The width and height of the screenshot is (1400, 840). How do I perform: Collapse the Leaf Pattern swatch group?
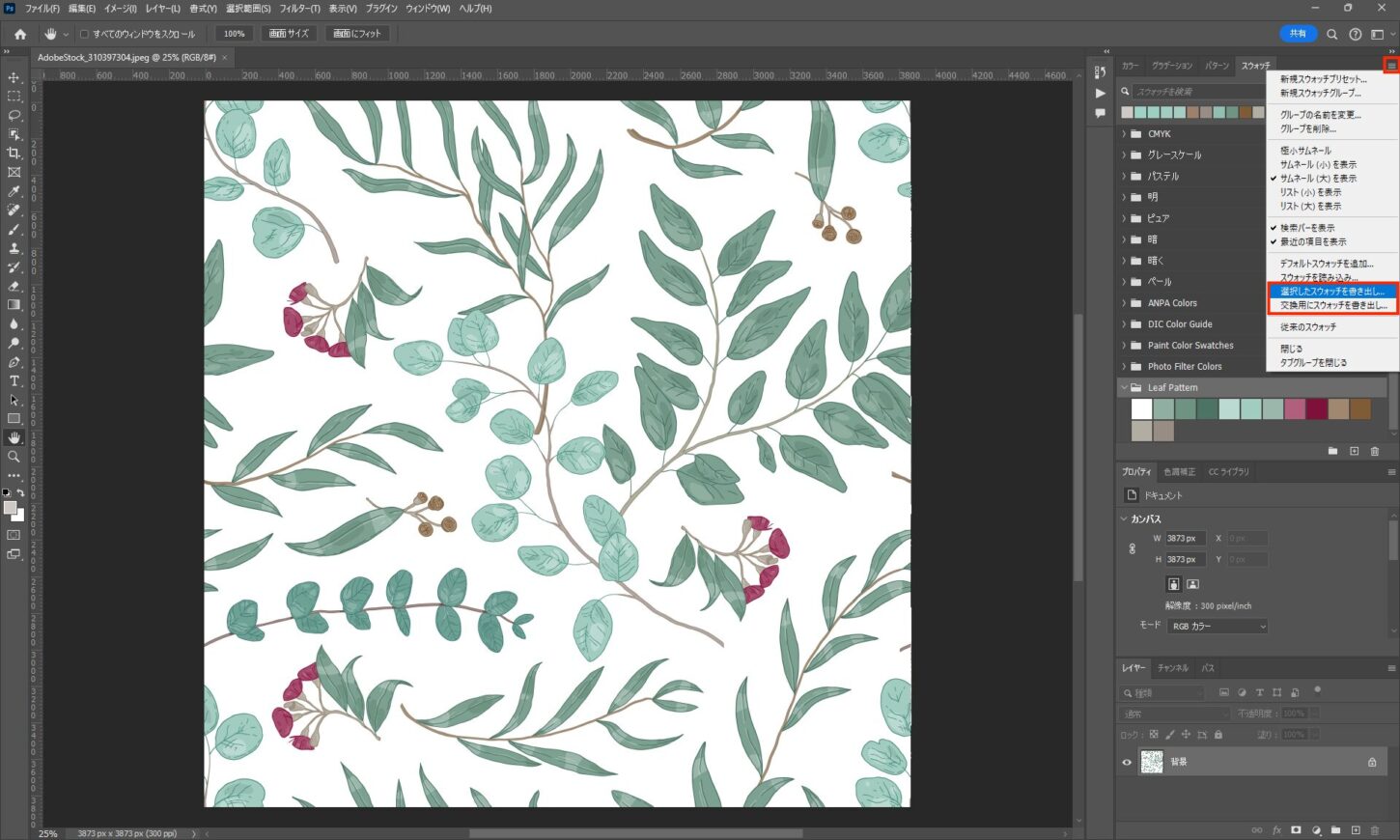pos(1124,388)
